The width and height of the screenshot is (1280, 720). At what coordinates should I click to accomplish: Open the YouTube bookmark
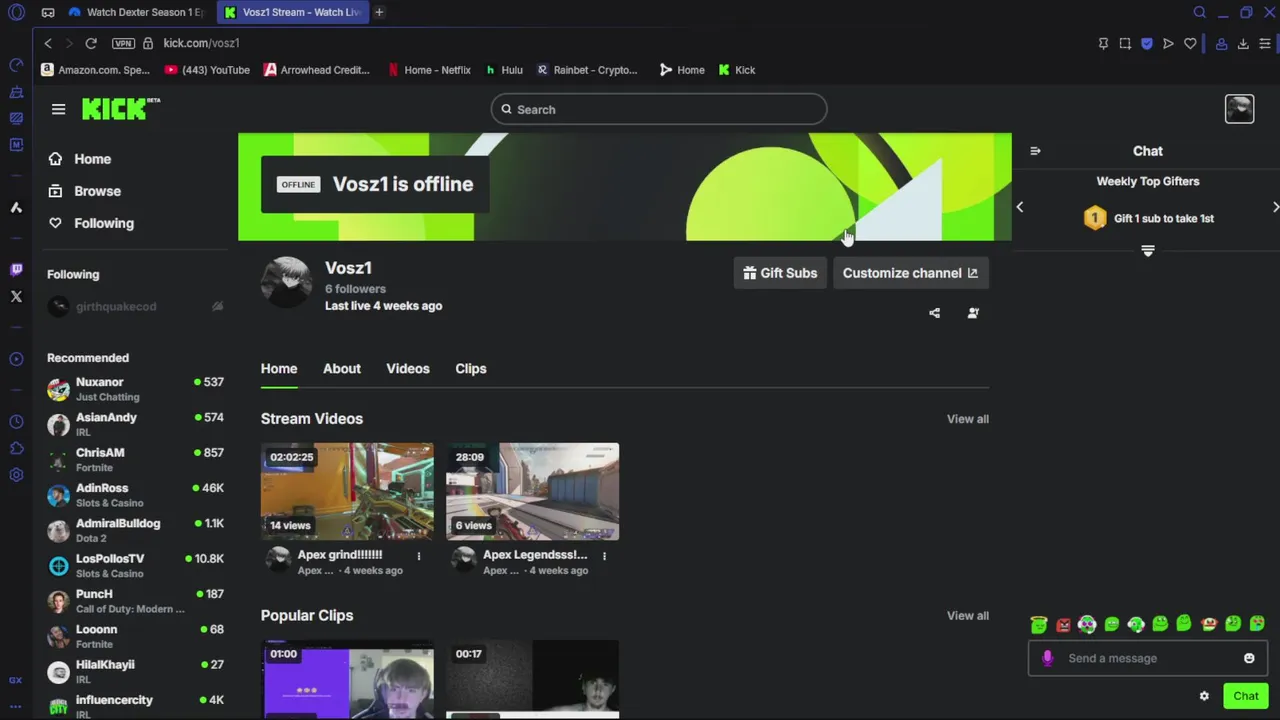click(207, 70)
